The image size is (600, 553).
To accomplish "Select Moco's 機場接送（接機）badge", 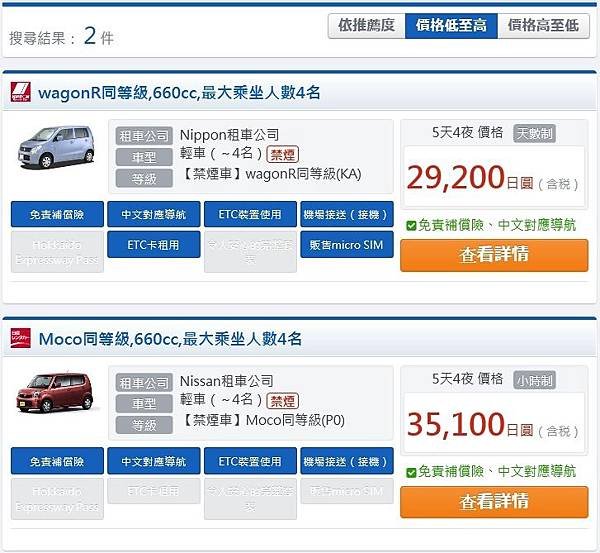I will 347,461.
